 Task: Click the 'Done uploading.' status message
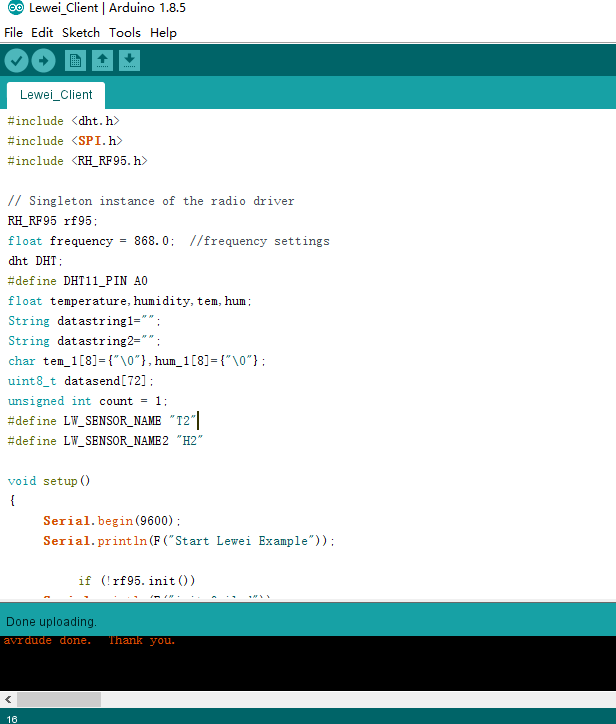51,622
